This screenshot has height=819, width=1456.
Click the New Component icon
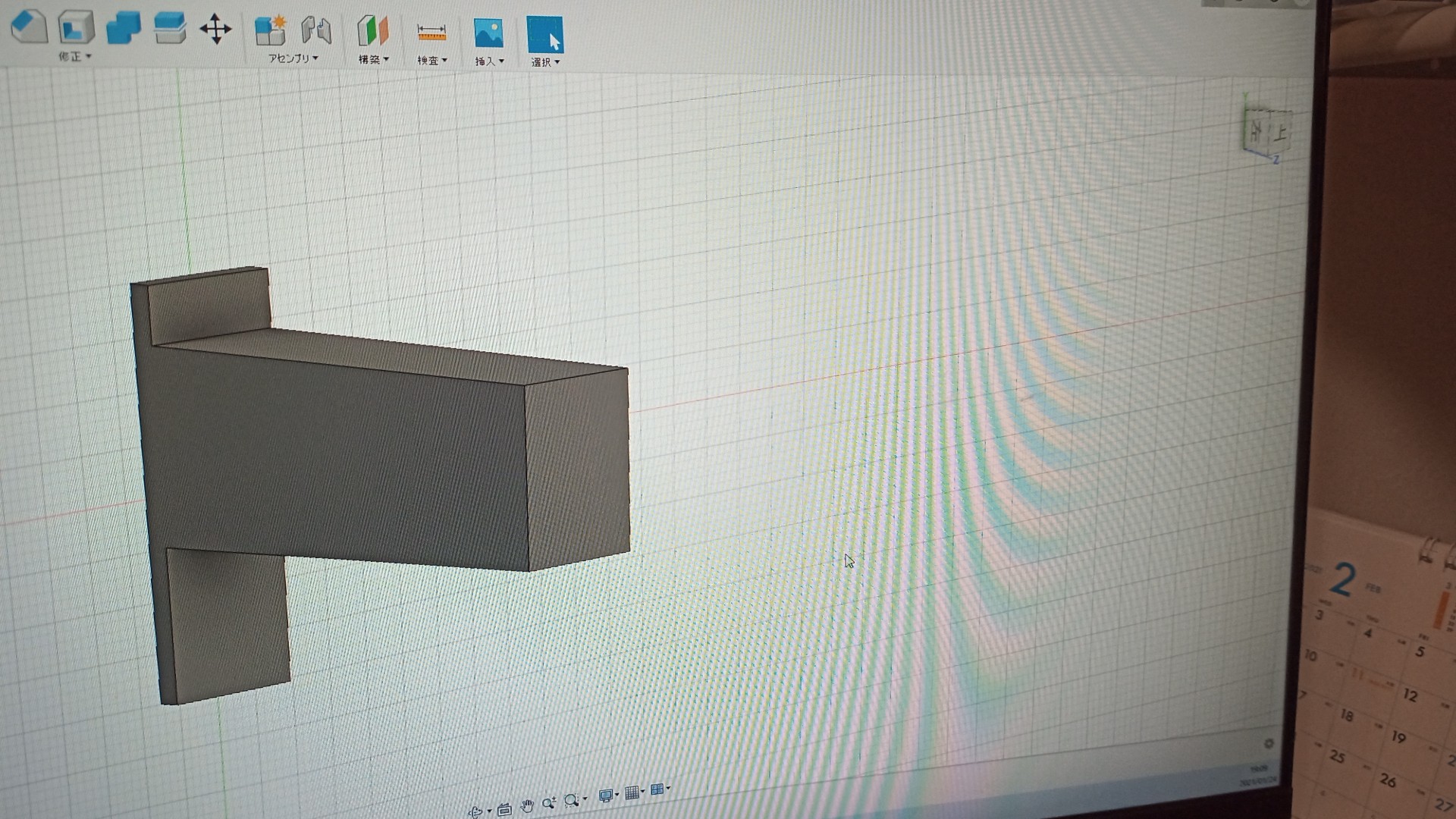270,31
